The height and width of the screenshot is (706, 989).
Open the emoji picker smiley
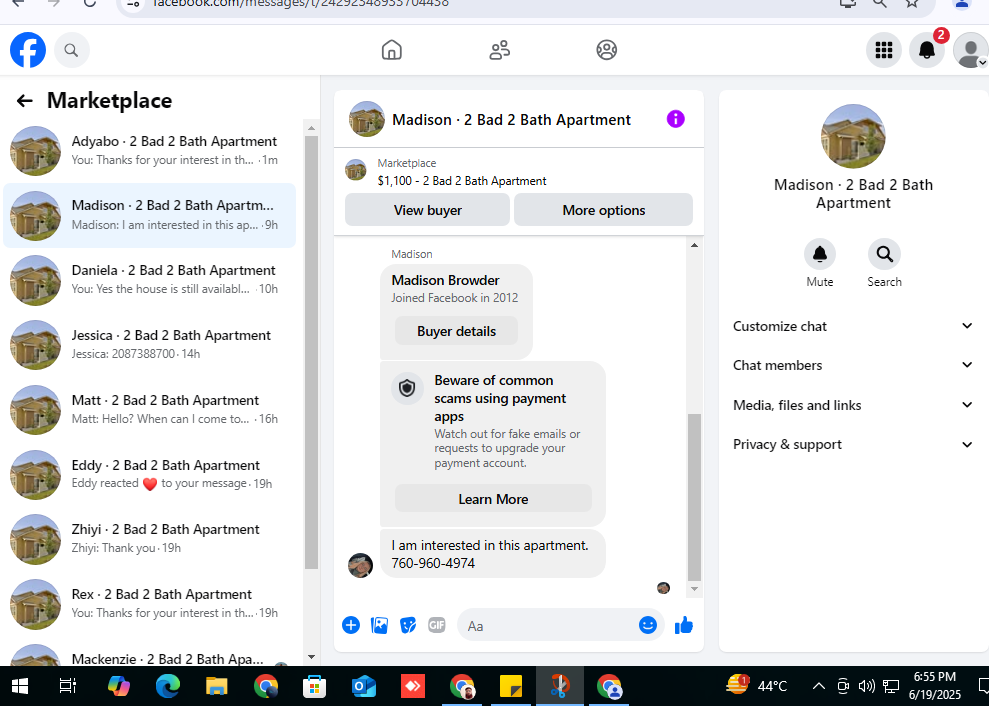click(648, 625)
